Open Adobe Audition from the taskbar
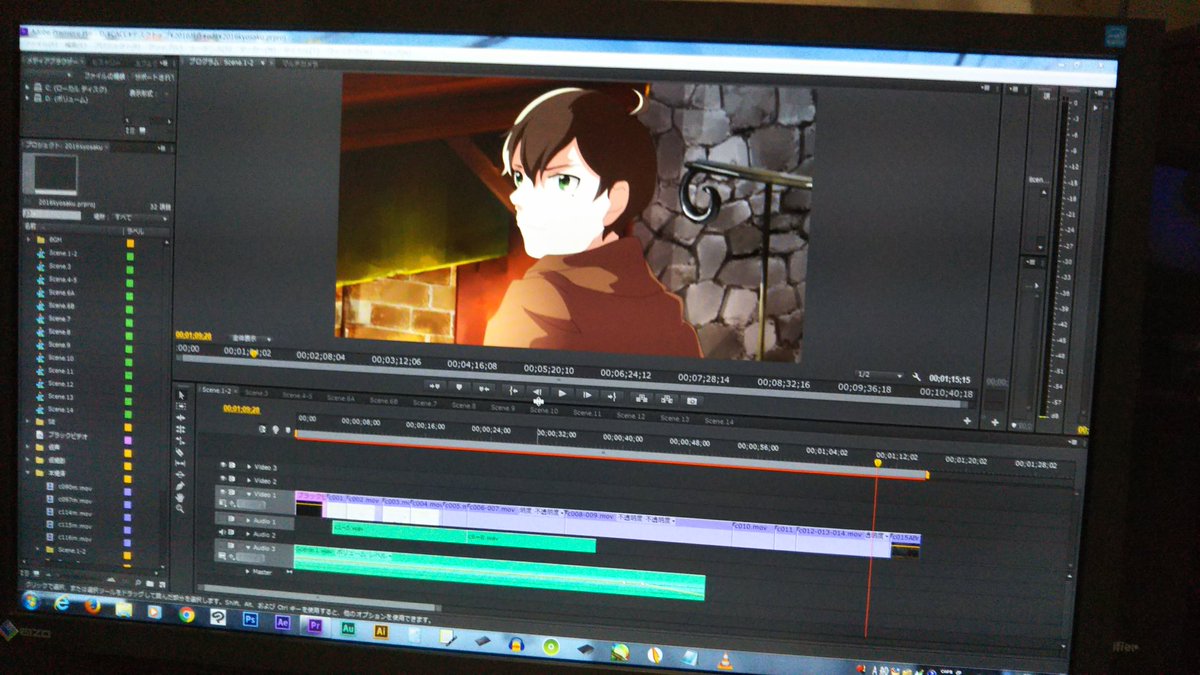 [347, 628]
